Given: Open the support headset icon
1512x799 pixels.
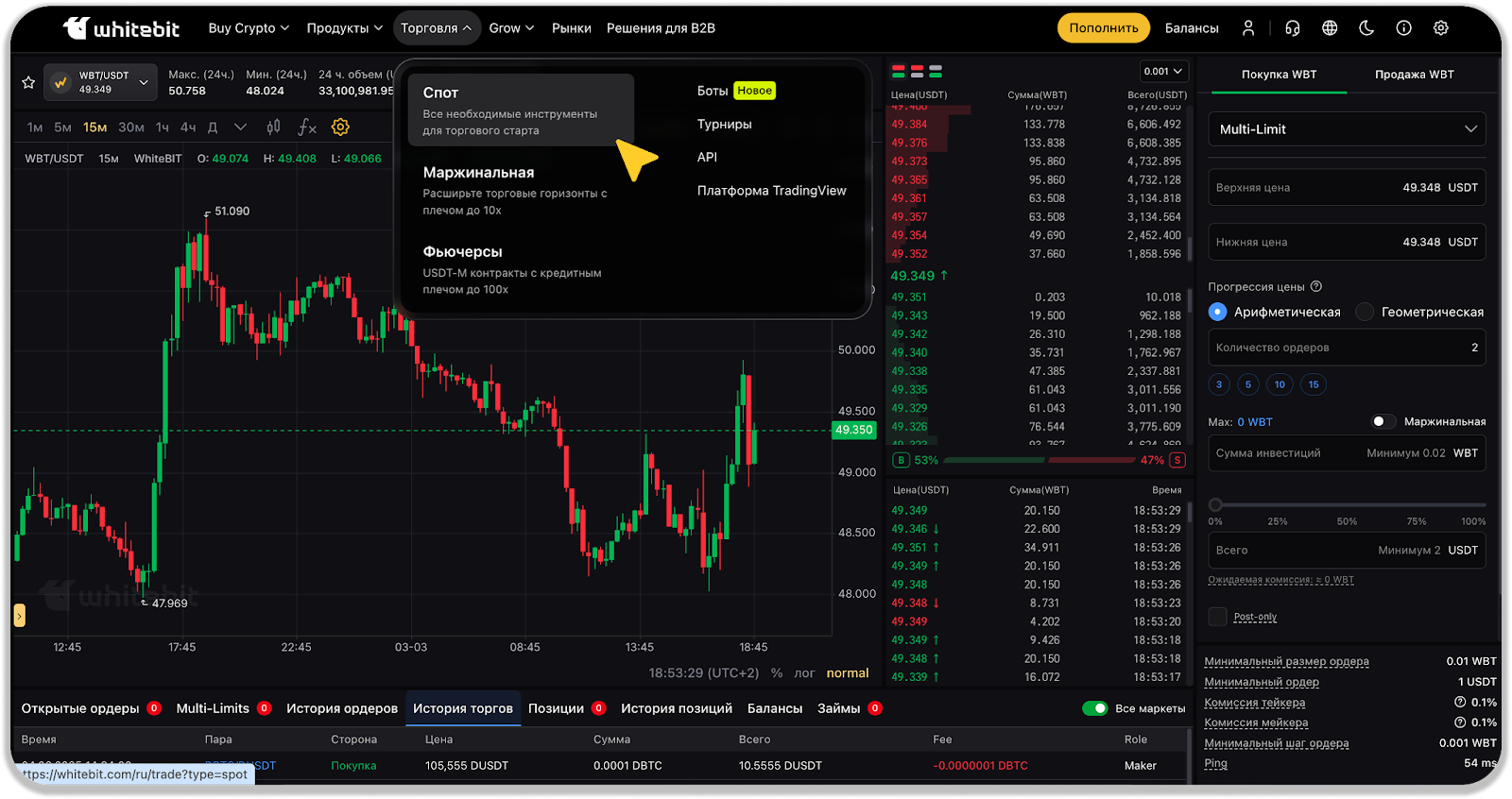Looking at the screenshot, I should pos(1293,28).
